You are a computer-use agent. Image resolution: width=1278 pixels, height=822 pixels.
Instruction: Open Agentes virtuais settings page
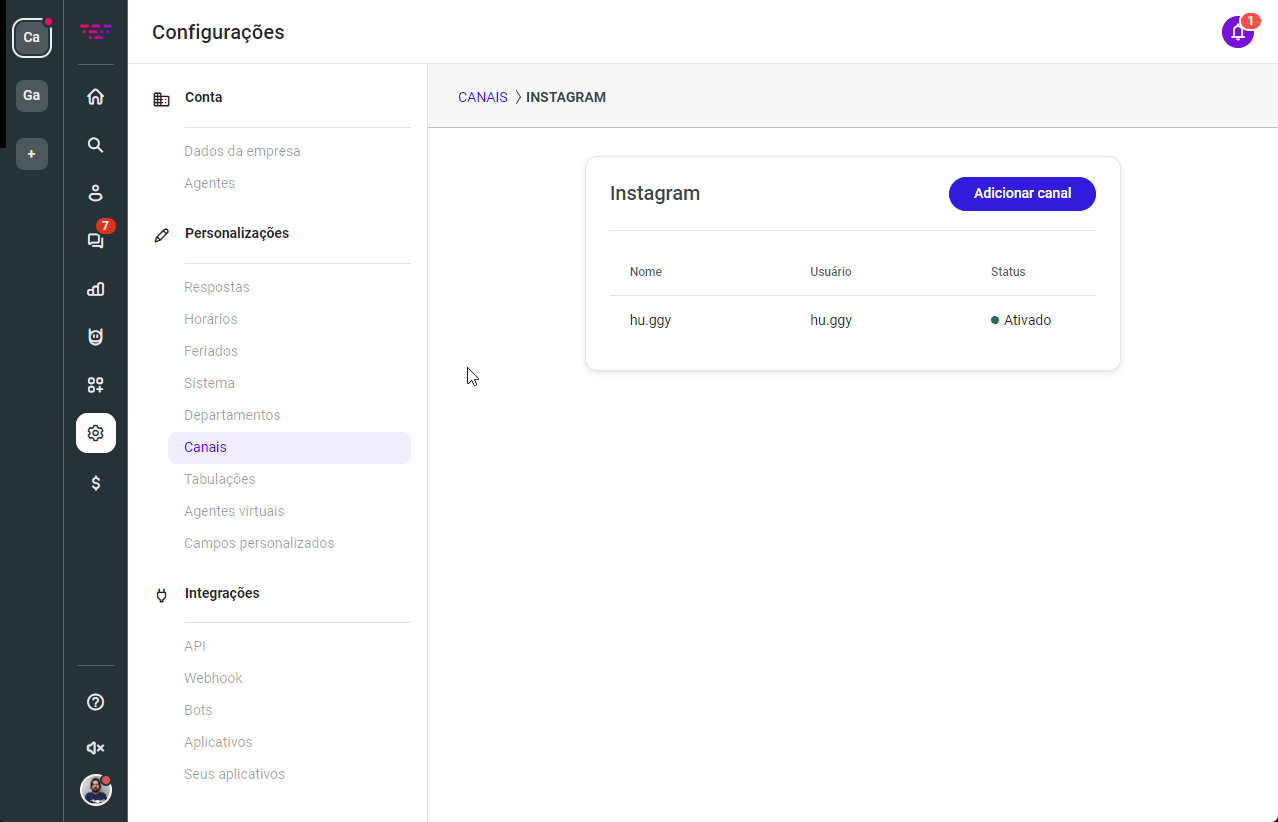[234, 511]
